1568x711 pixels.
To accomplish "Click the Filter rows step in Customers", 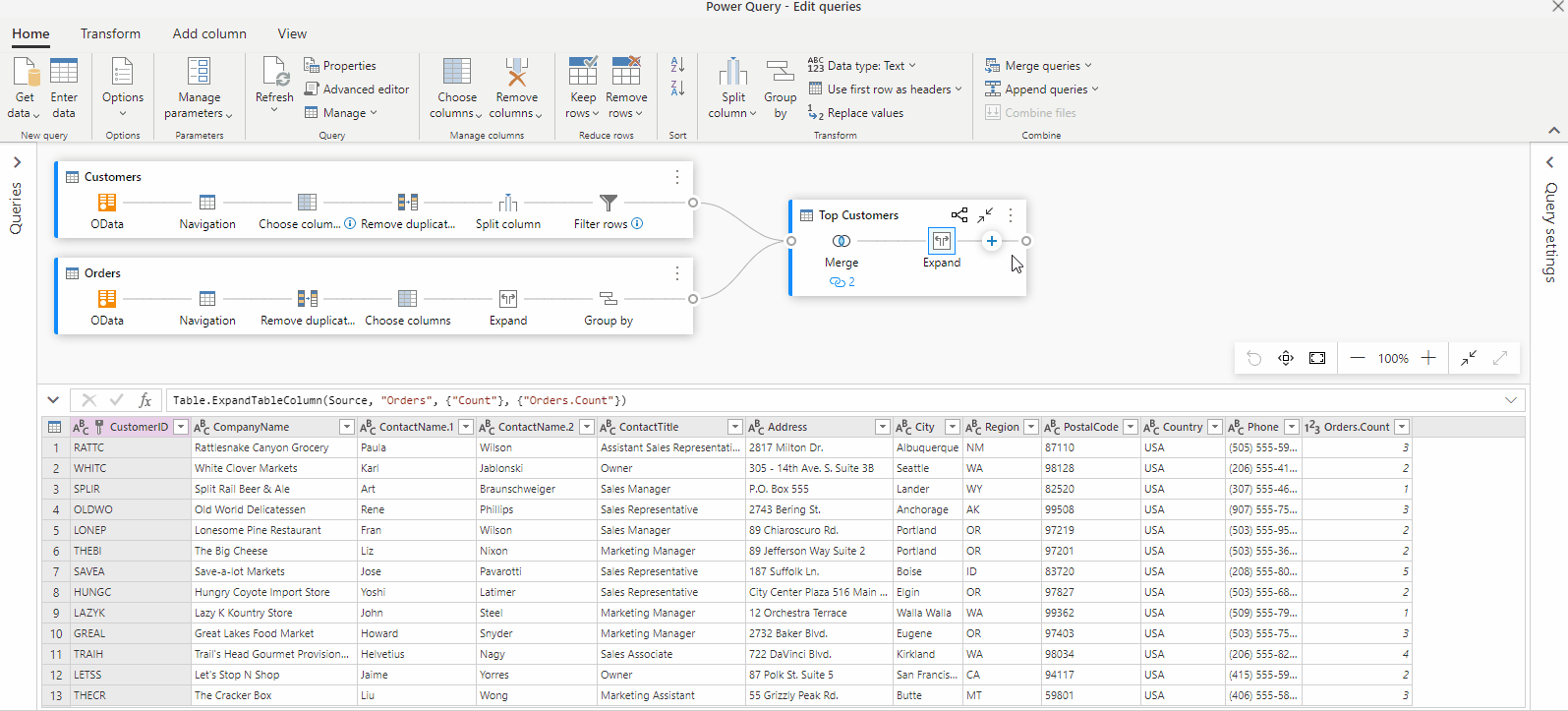I will pos(609,204).
